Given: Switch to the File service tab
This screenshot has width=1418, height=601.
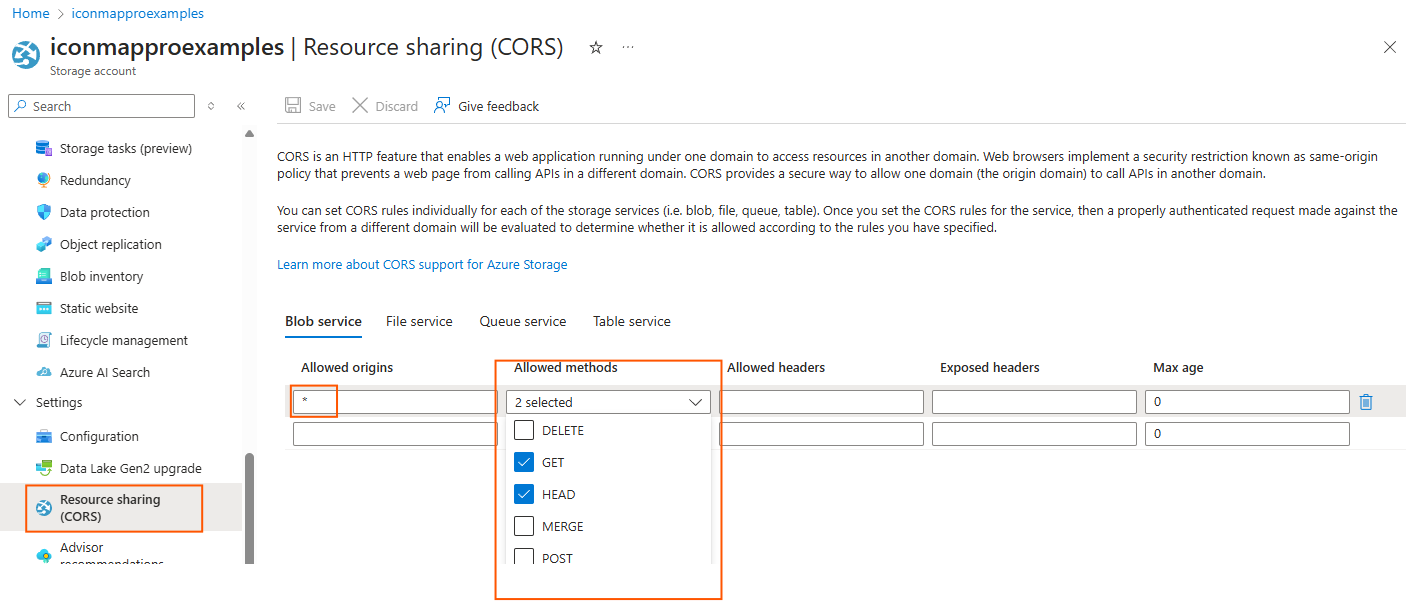Looking at the screenshot, I should tap(419, 321).
